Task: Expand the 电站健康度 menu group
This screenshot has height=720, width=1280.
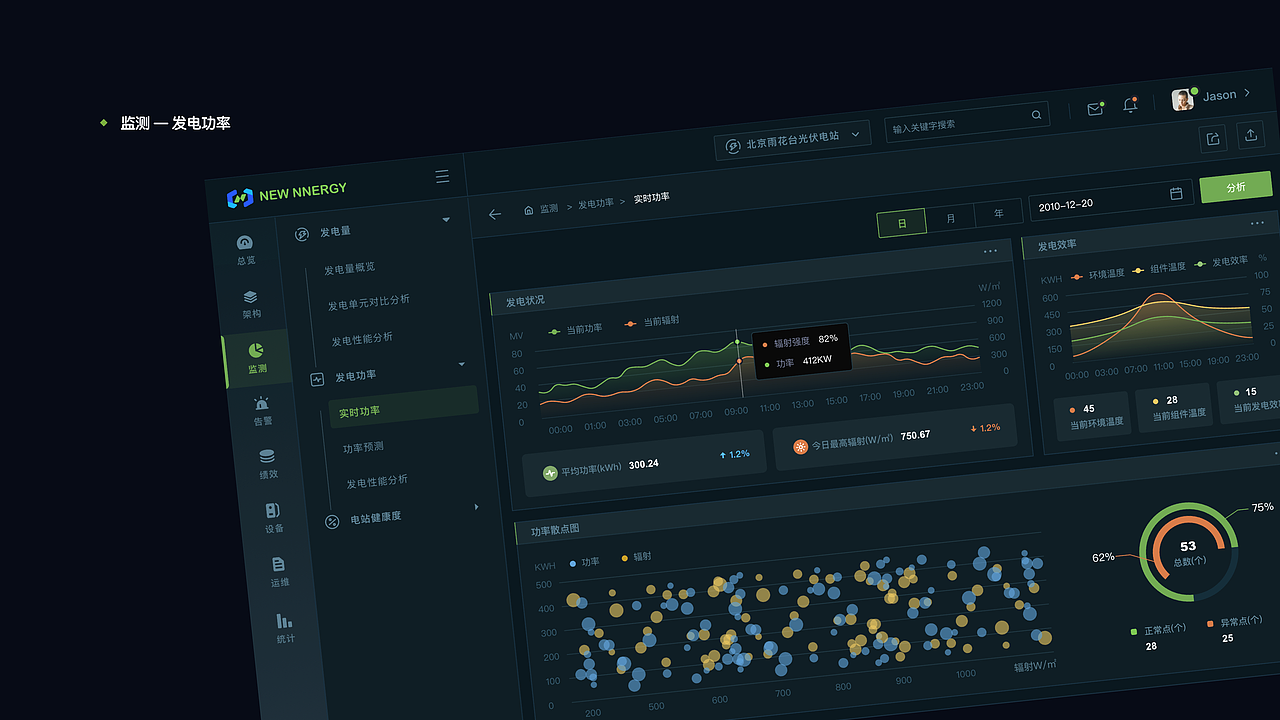Action: click(x=476, y=508)
